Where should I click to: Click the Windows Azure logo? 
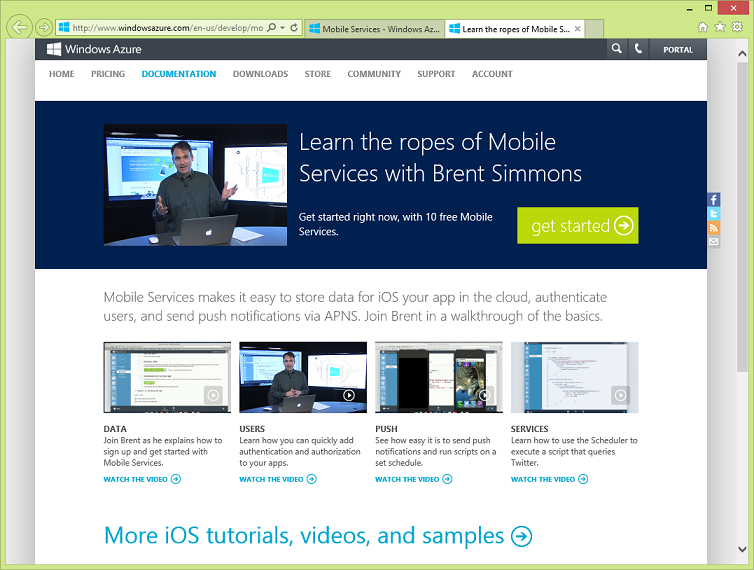[94, 49]
